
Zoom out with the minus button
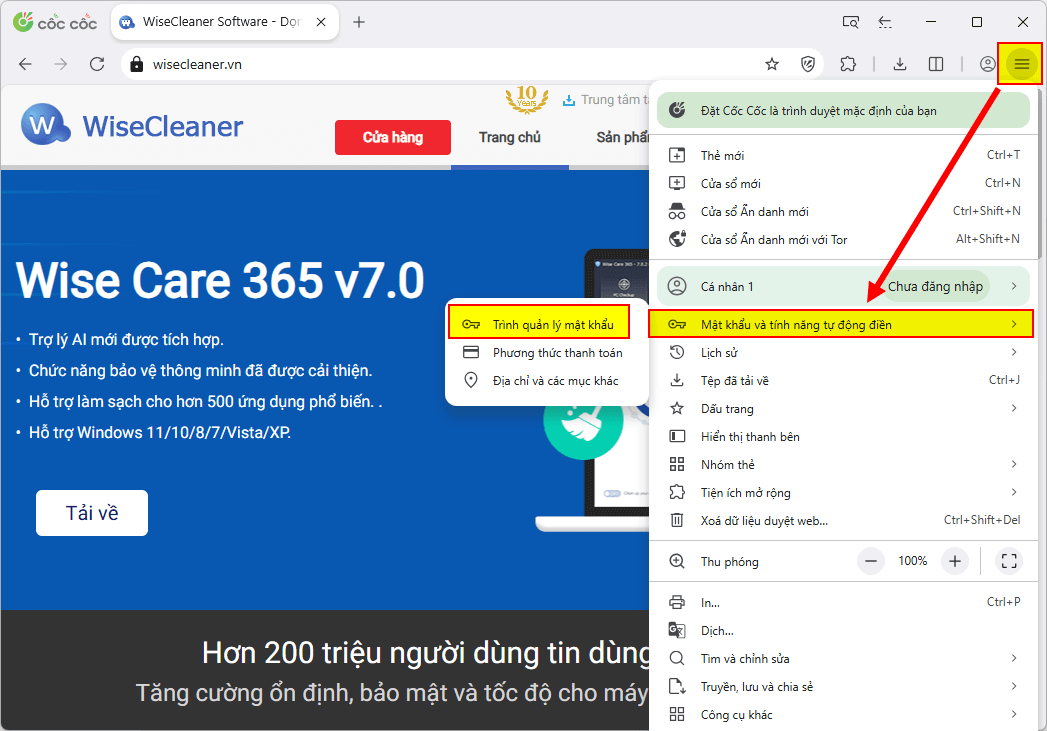click(x=871, y=561)
